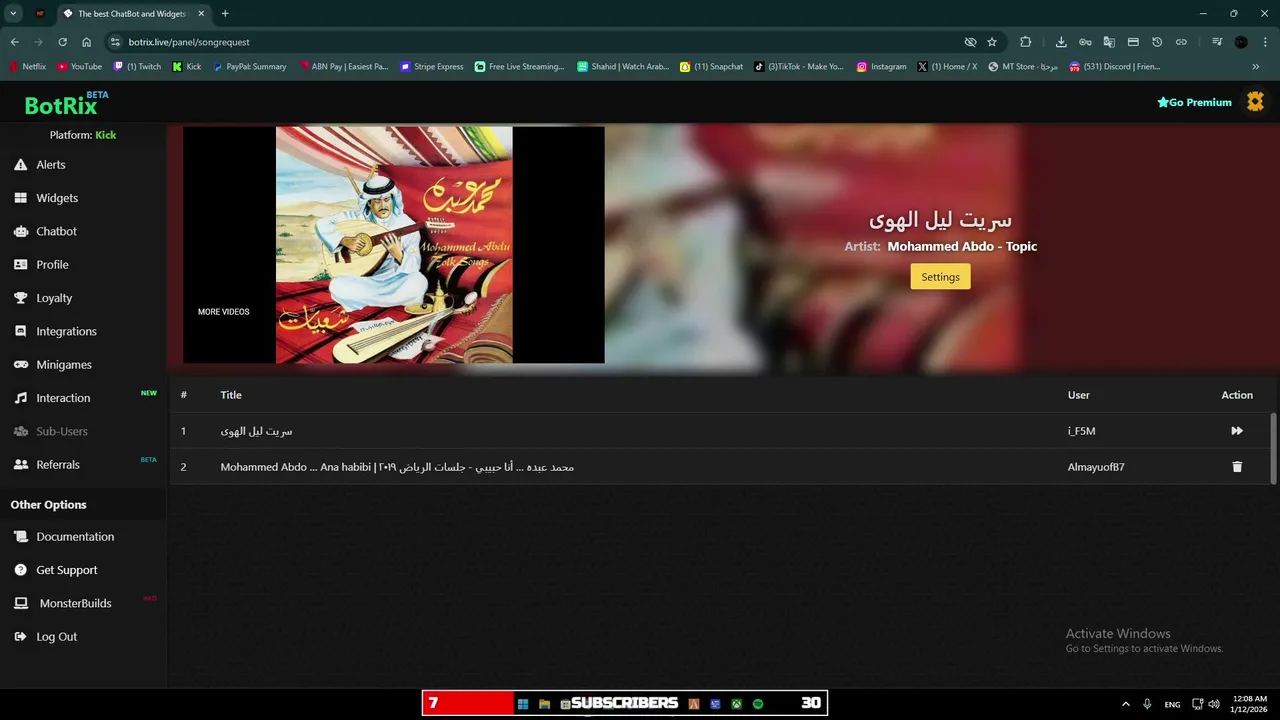This screenshot has height=720, width=1280.
Task: Open the Windows Start menu
Action: tap(522, 704)
